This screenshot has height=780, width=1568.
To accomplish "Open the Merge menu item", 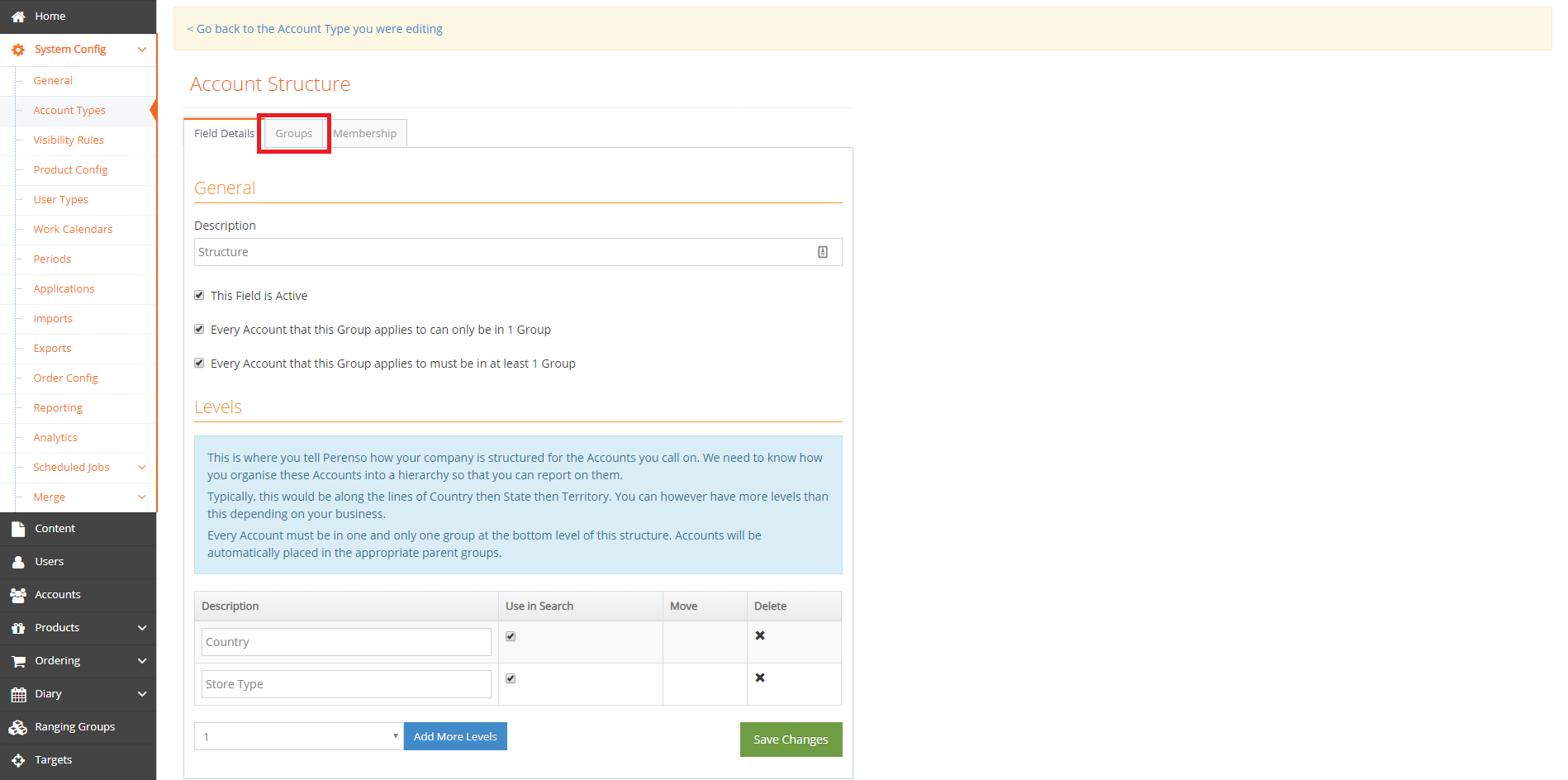I will point(49,497).
